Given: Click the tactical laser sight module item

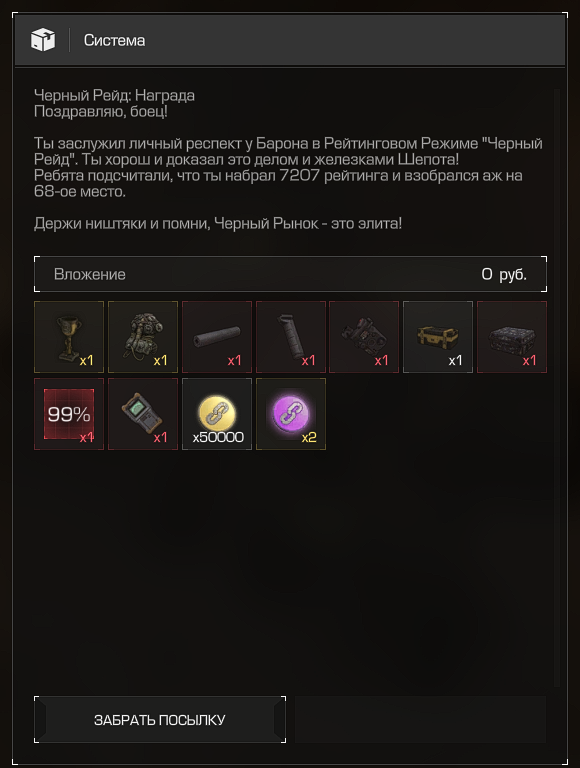Looking at the screenshot, I should (364, 337).
